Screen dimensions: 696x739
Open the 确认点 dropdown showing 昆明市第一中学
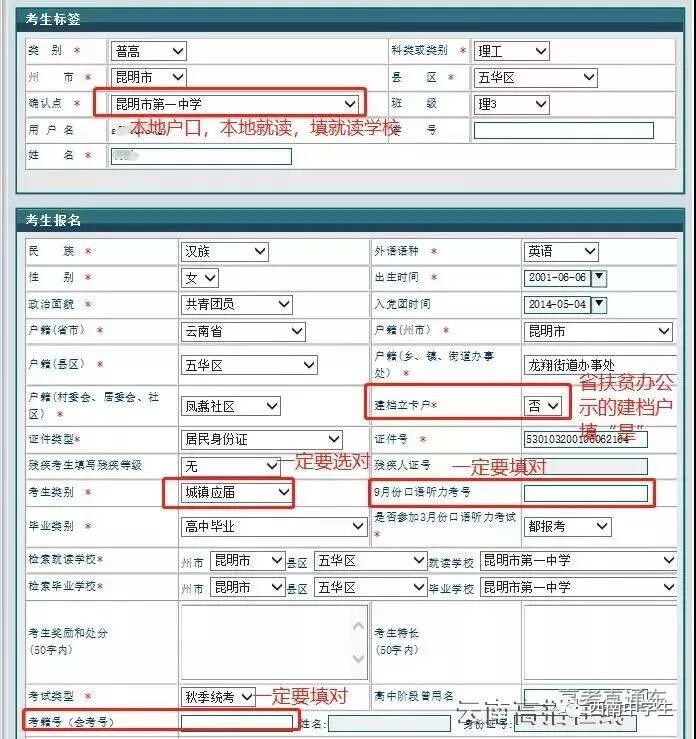coord(235,104)
